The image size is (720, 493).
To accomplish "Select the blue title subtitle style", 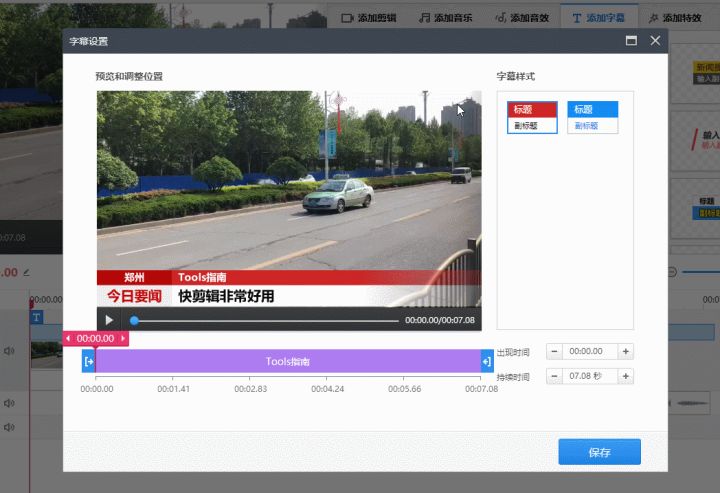I will click(592, 118).
